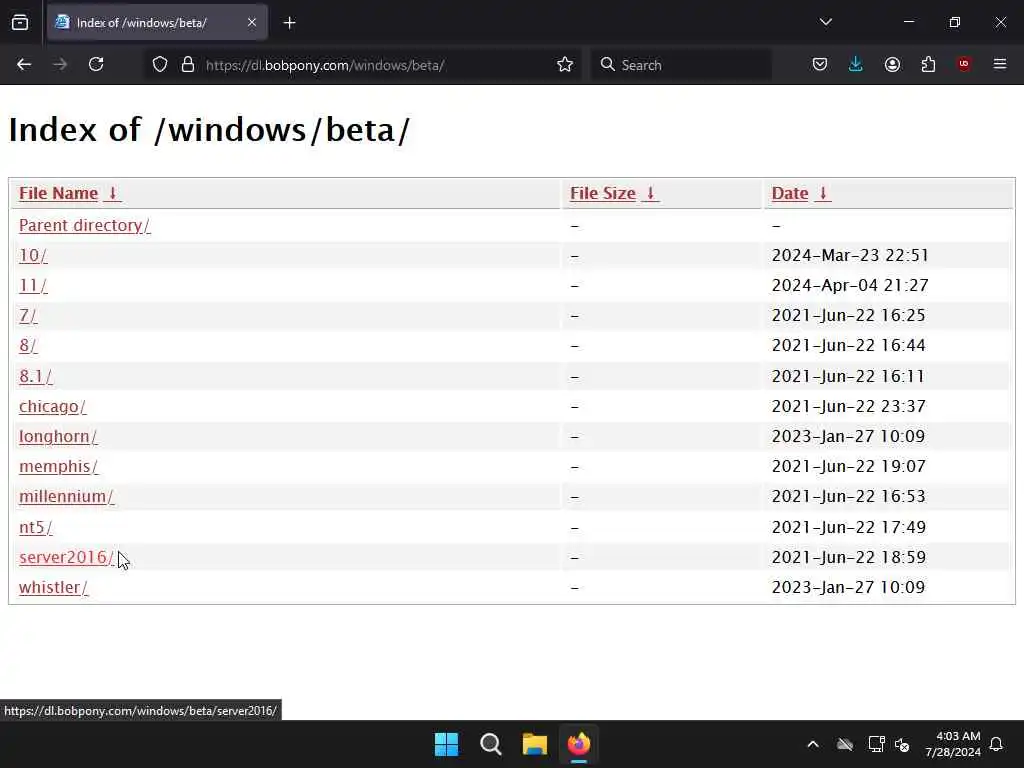
Task: Open the server2016/ folder link
Action: [67, 557]
